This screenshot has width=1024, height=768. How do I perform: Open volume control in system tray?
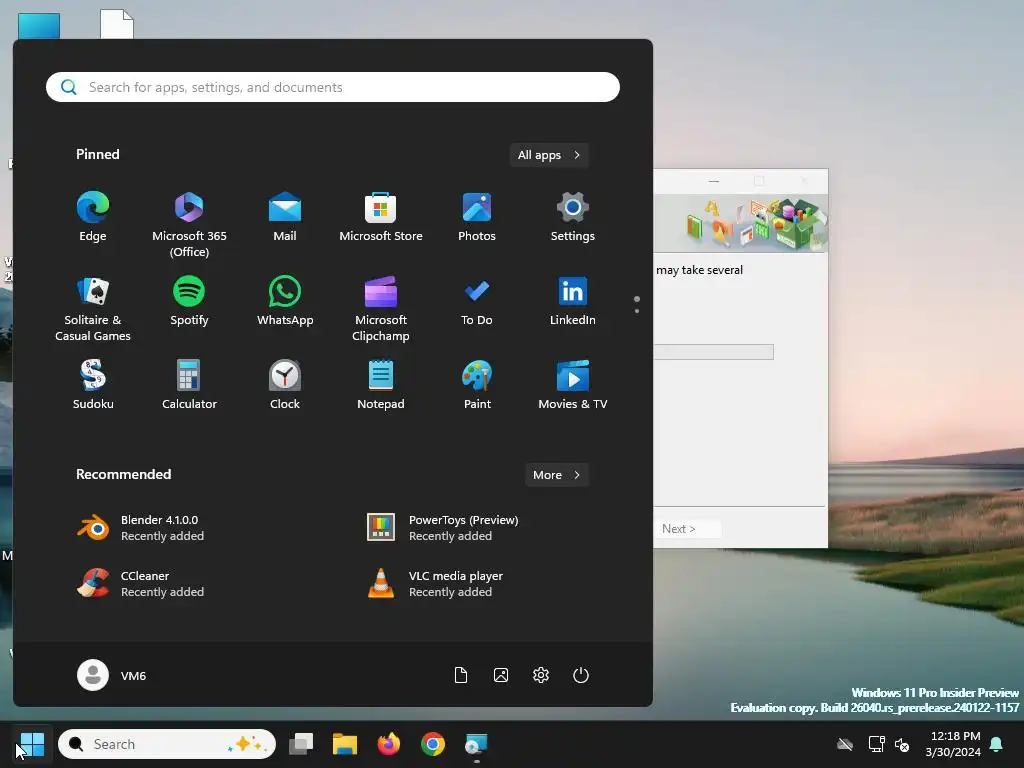click(903, 744)
